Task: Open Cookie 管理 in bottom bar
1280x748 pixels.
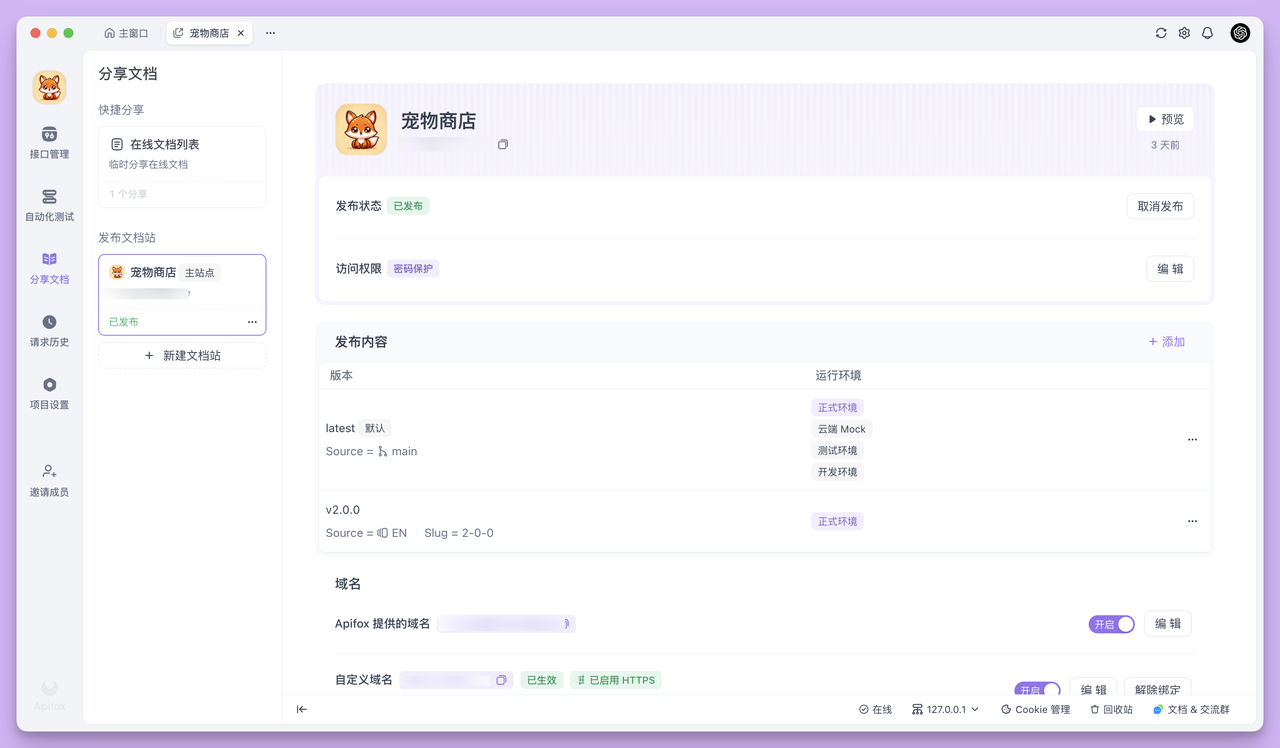Action: click(x=1035, y=709)
